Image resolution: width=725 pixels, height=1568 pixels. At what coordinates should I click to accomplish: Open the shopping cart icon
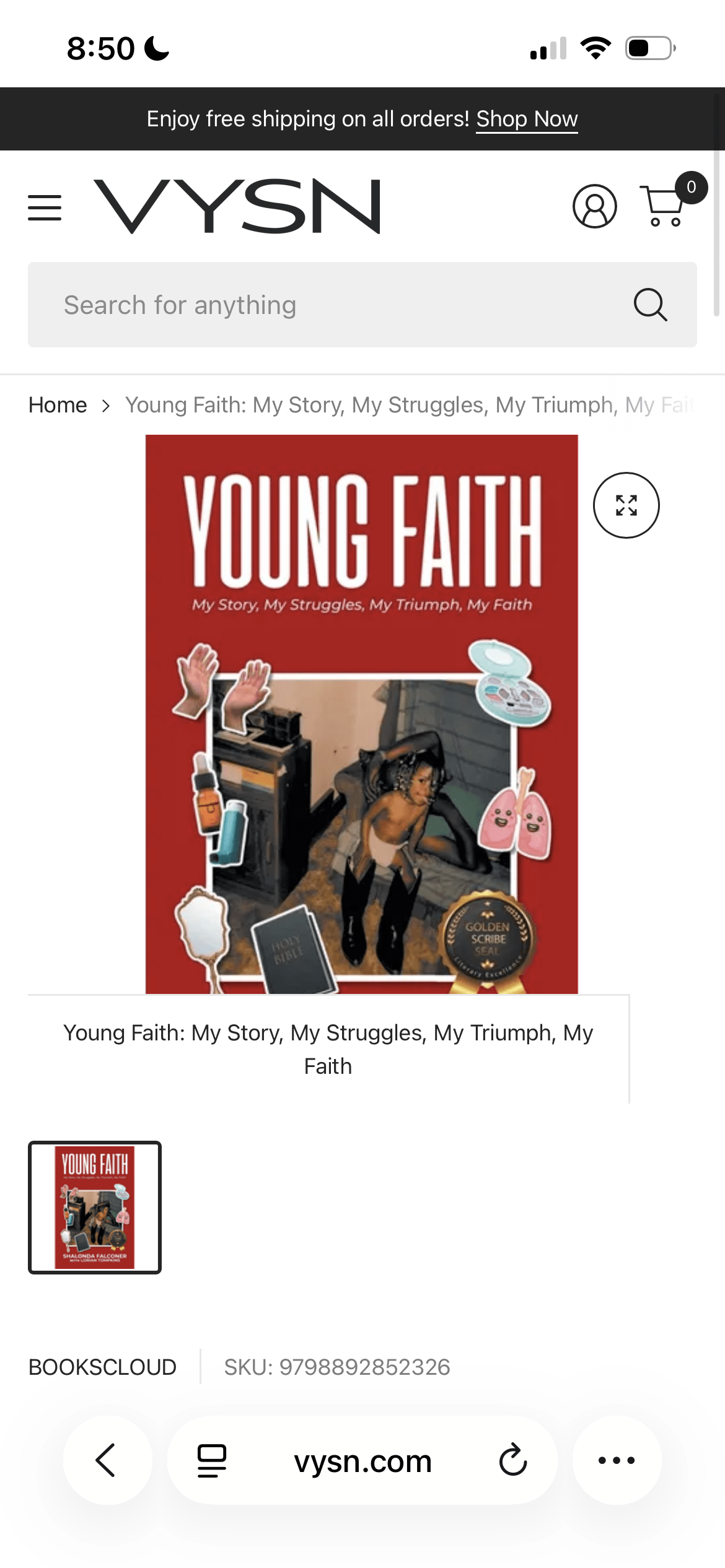[x=662, y=206]
